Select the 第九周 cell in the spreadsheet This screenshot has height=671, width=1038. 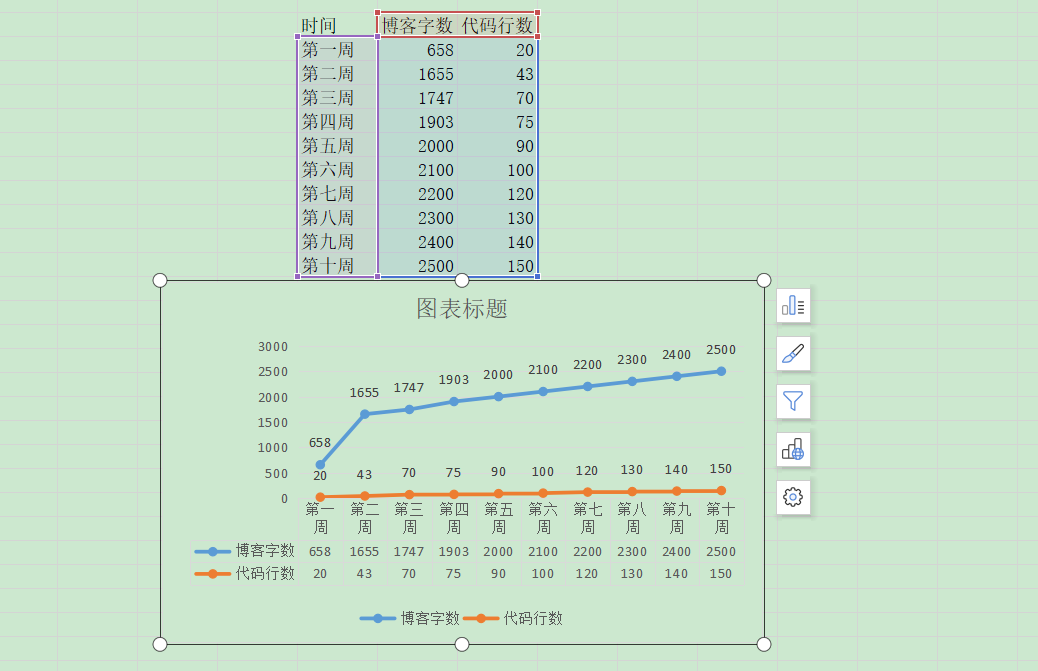[337, 242]
